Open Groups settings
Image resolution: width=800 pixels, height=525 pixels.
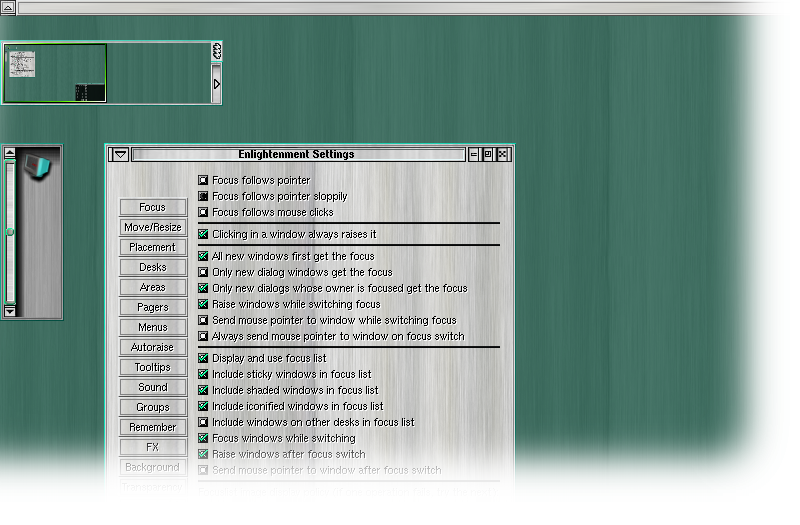click(153, 407)
